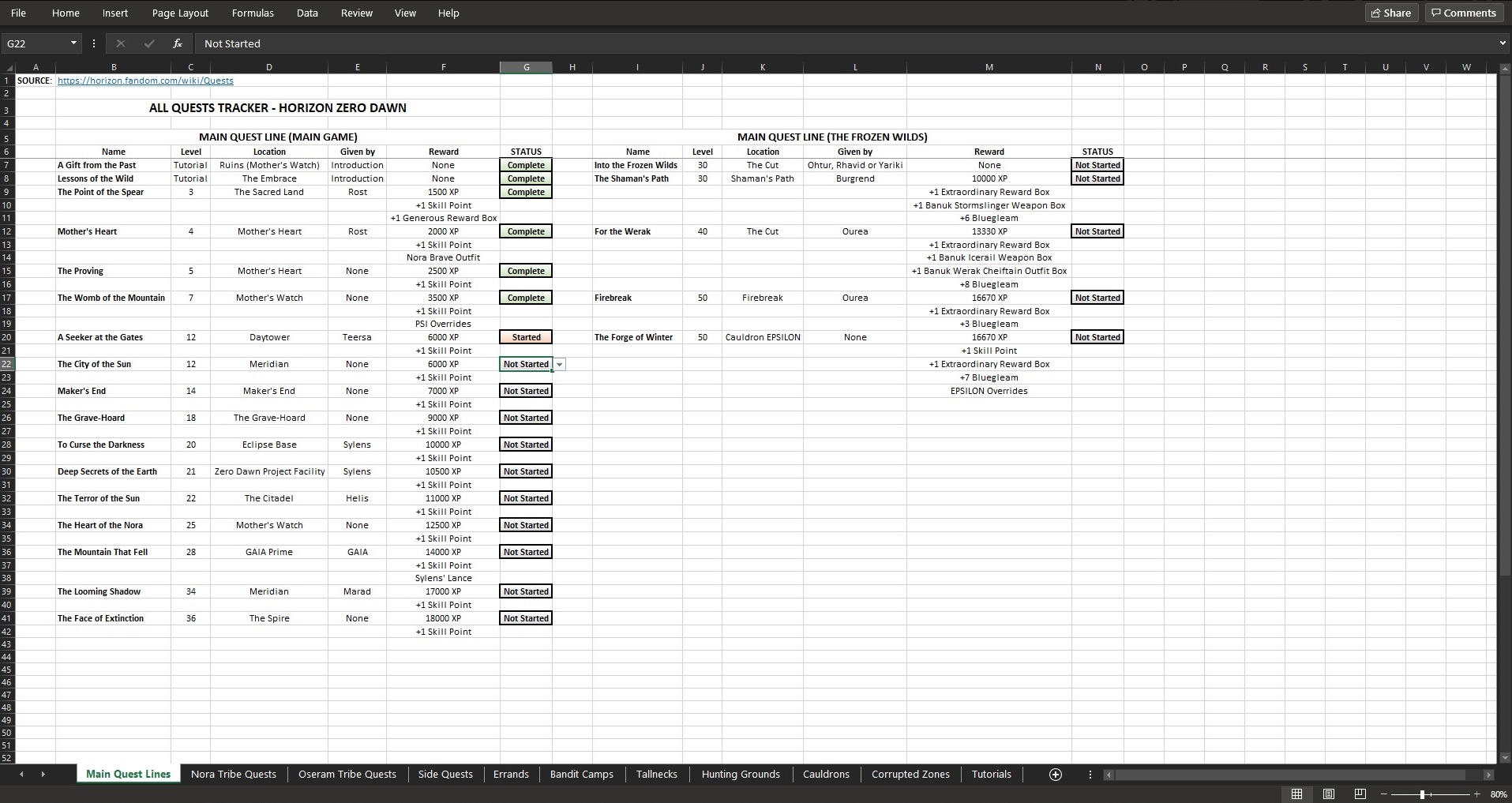Switch to Normal view

click(1296, 794)
